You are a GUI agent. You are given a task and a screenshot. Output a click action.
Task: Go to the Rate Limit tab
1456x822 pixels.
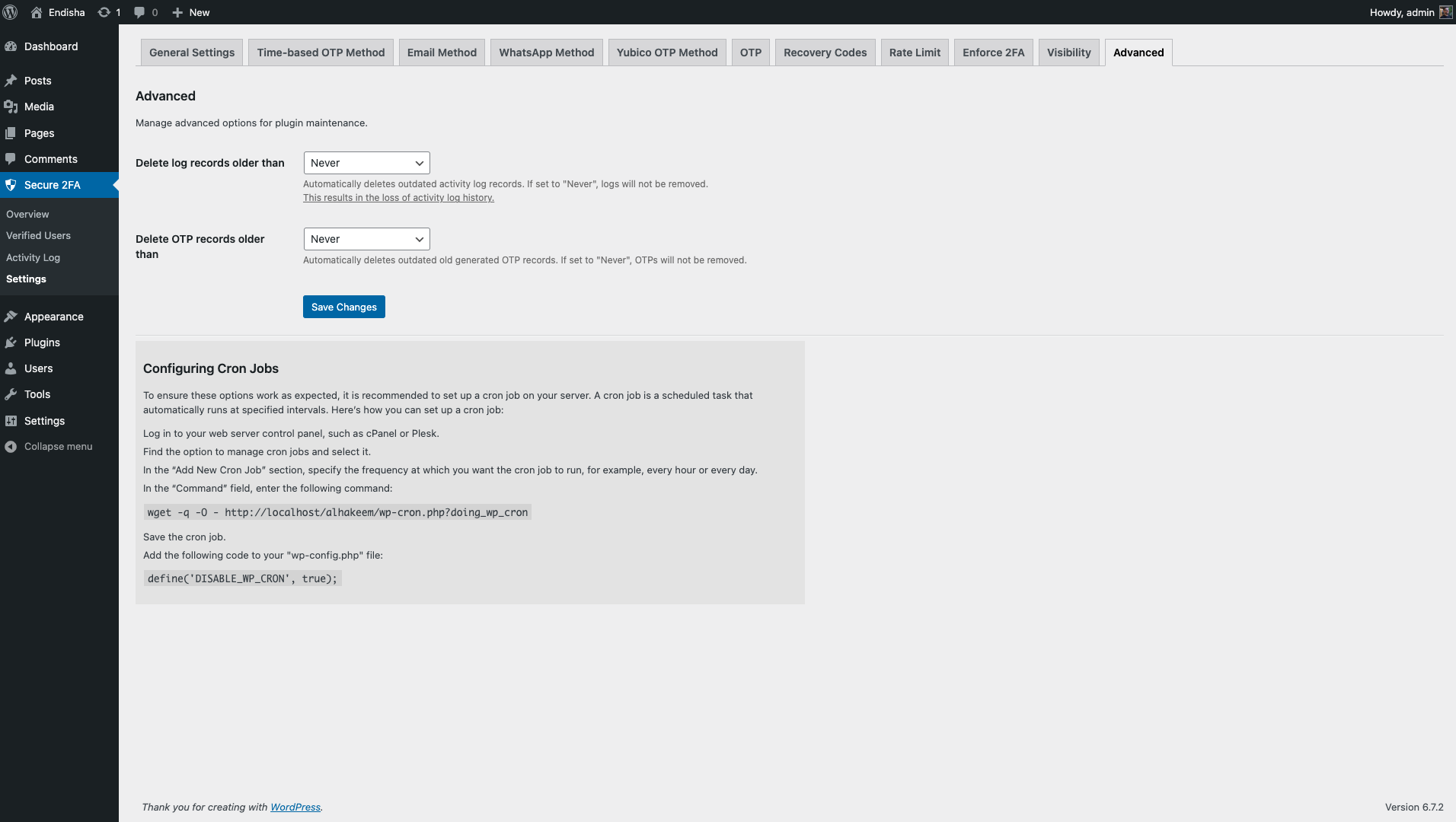pyautogui.click(x=915, y=53)
